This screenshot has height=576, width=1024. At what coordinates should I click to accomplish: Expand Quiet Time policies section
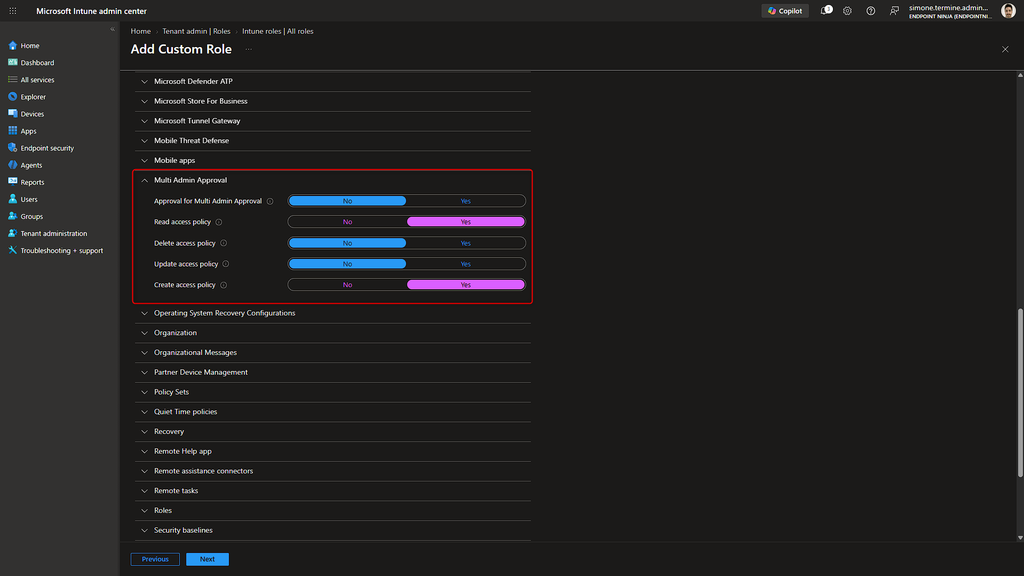[x=332, y=411]
